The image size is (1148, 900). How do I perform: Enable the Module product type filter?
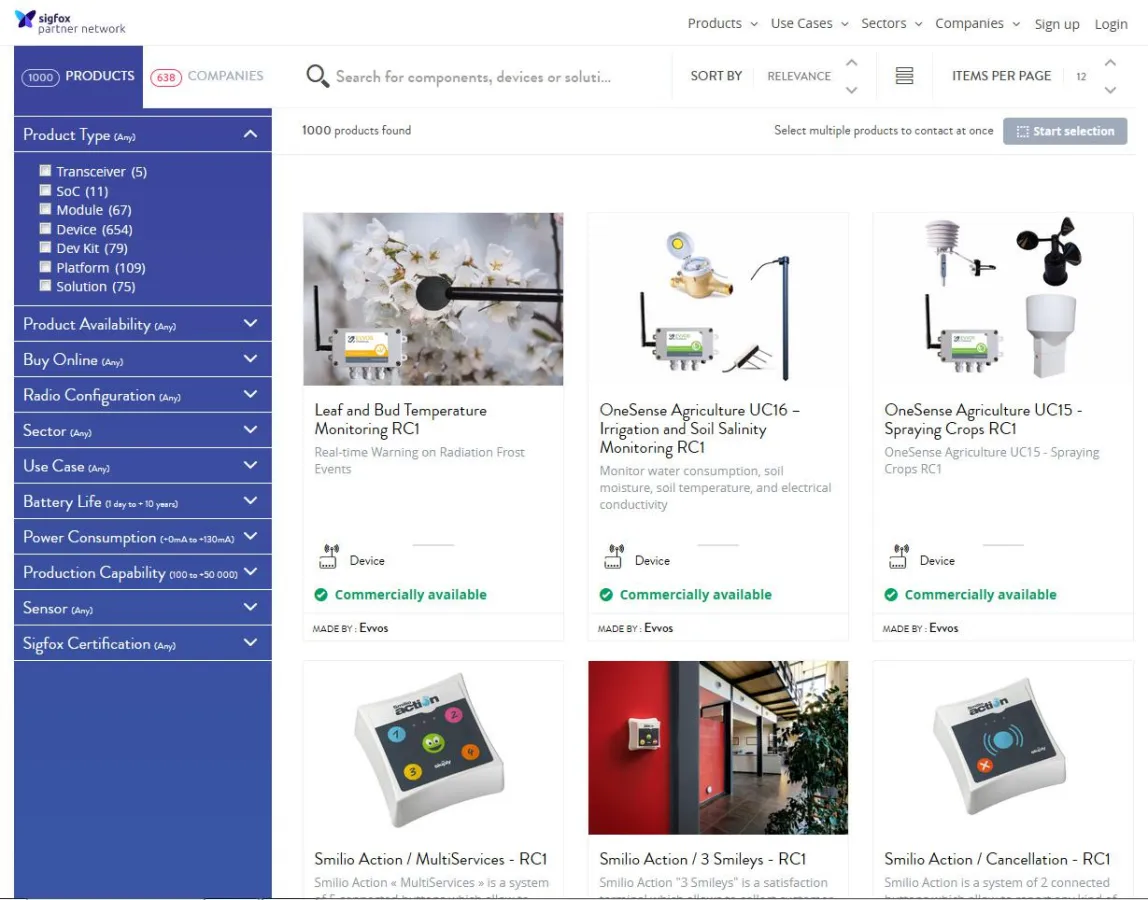45,209
